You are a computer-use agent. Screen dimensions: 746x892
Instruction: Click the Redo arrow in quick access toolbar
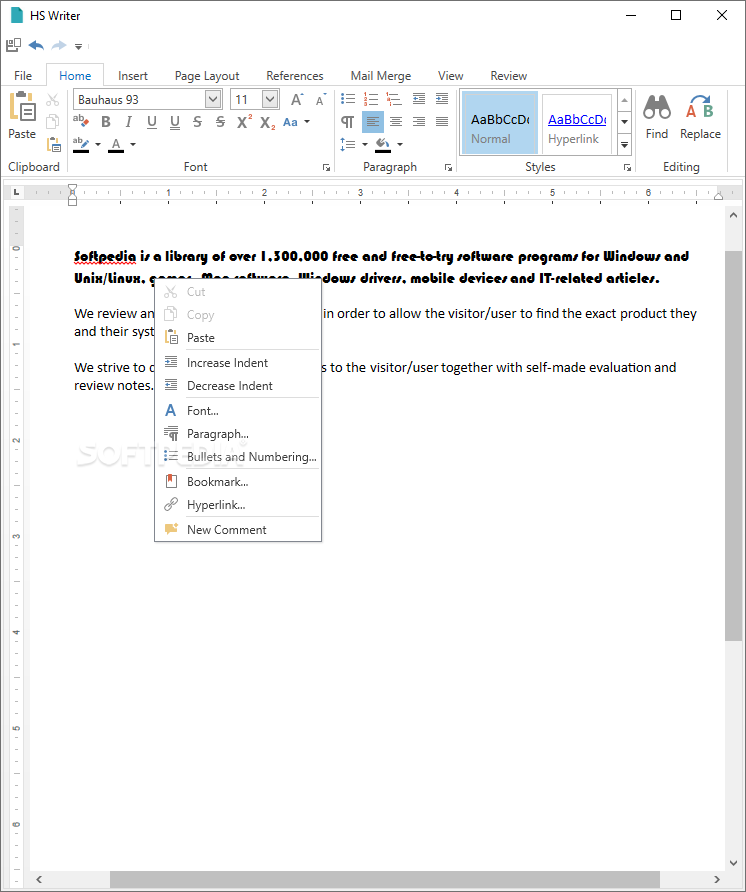(59, 46)
